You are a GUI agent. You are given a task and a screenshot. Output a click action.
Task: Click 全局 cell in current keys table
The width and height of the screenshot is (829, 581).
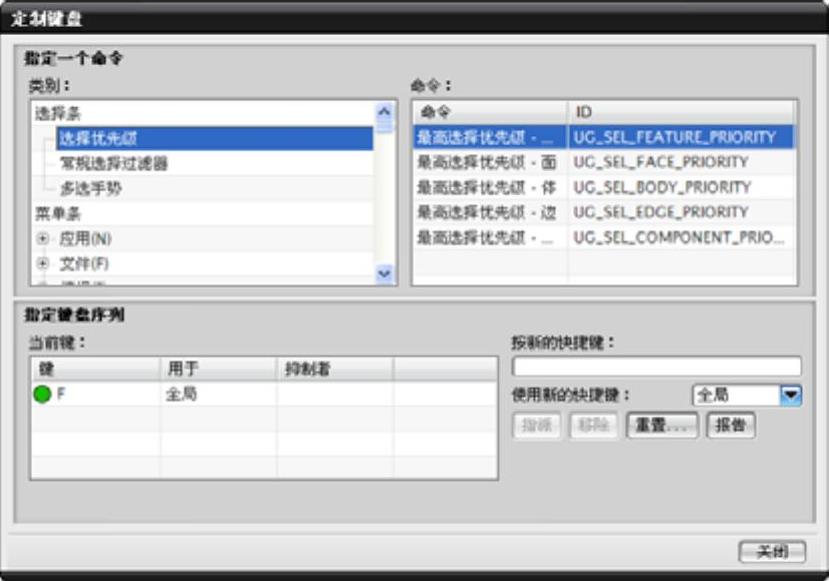181,394
